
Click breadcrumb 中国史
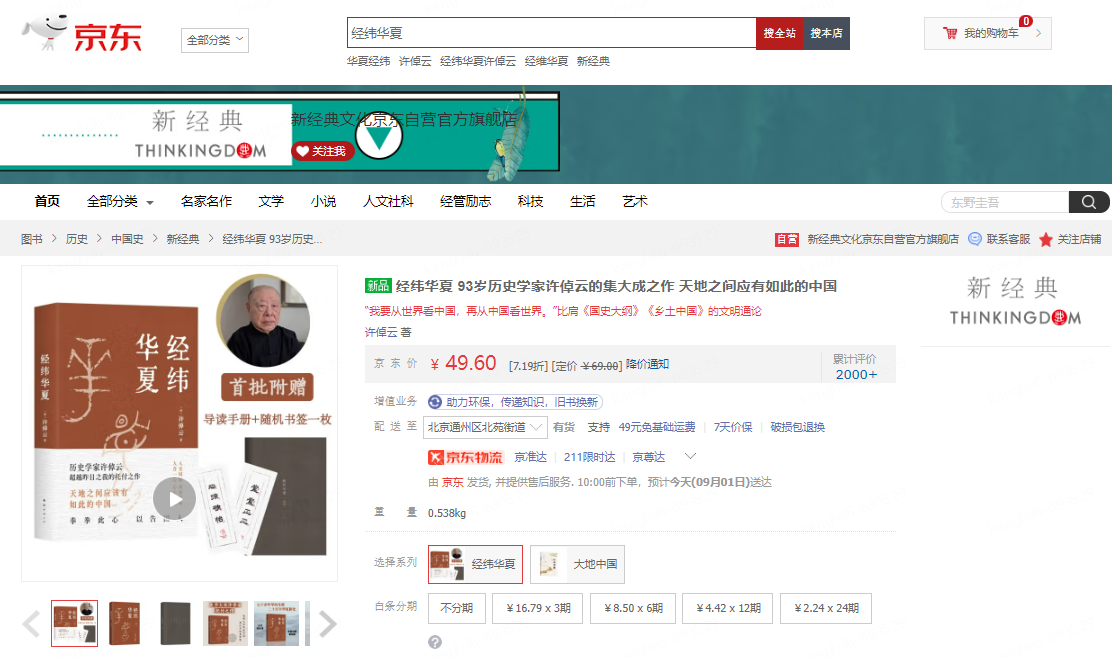pos(128,239)
